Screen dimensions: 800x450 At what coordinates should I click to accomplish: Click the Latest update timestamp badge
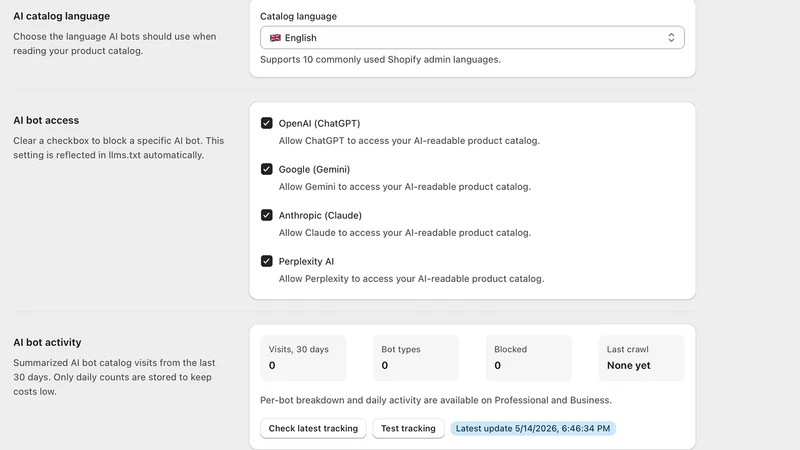[533, 429]
